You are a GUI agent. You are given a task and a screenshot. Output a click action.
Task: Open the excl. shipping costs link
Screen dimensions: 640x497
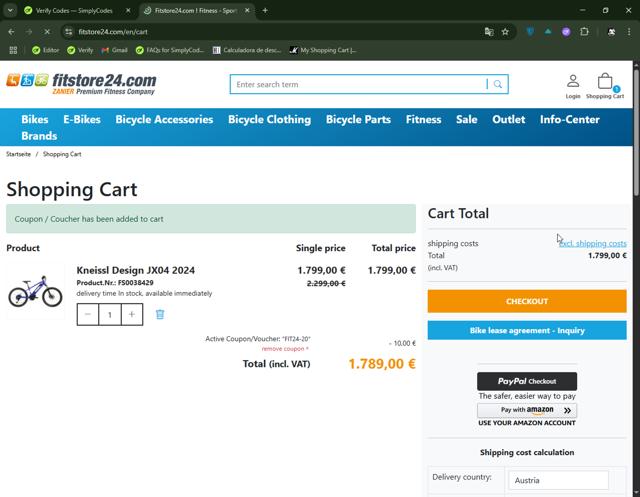[593, 244]
